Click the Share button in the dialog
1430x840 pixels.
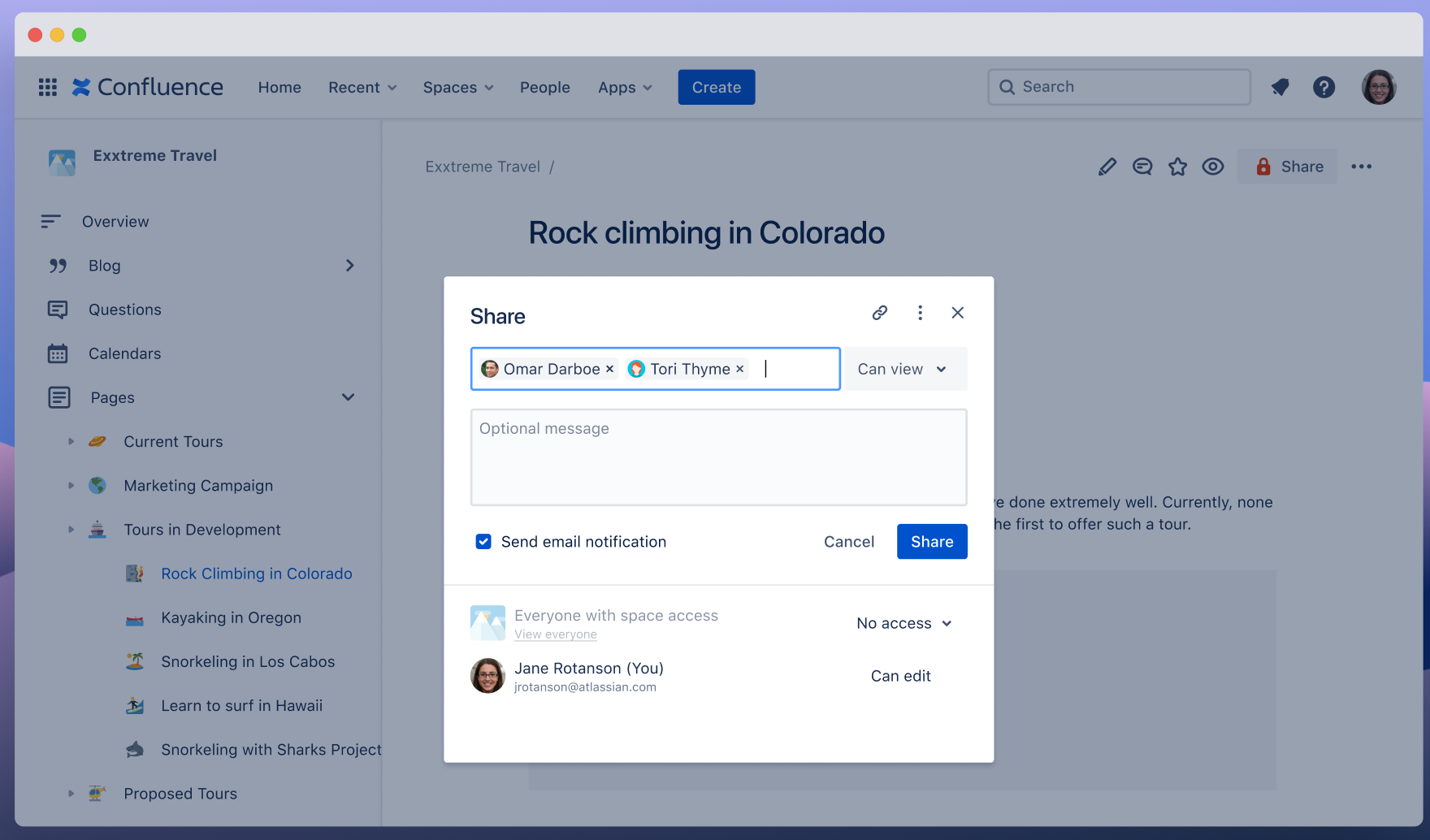(932, 542)
